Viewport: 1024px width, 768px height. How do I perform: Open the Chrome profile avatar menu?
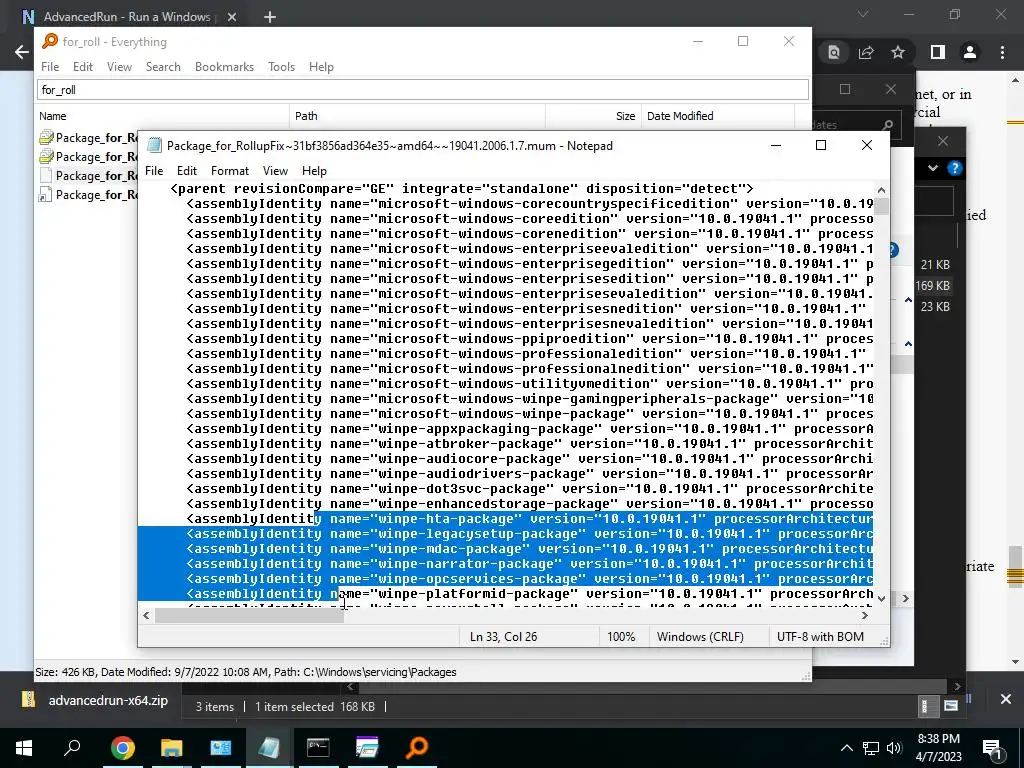click(970, 52)
